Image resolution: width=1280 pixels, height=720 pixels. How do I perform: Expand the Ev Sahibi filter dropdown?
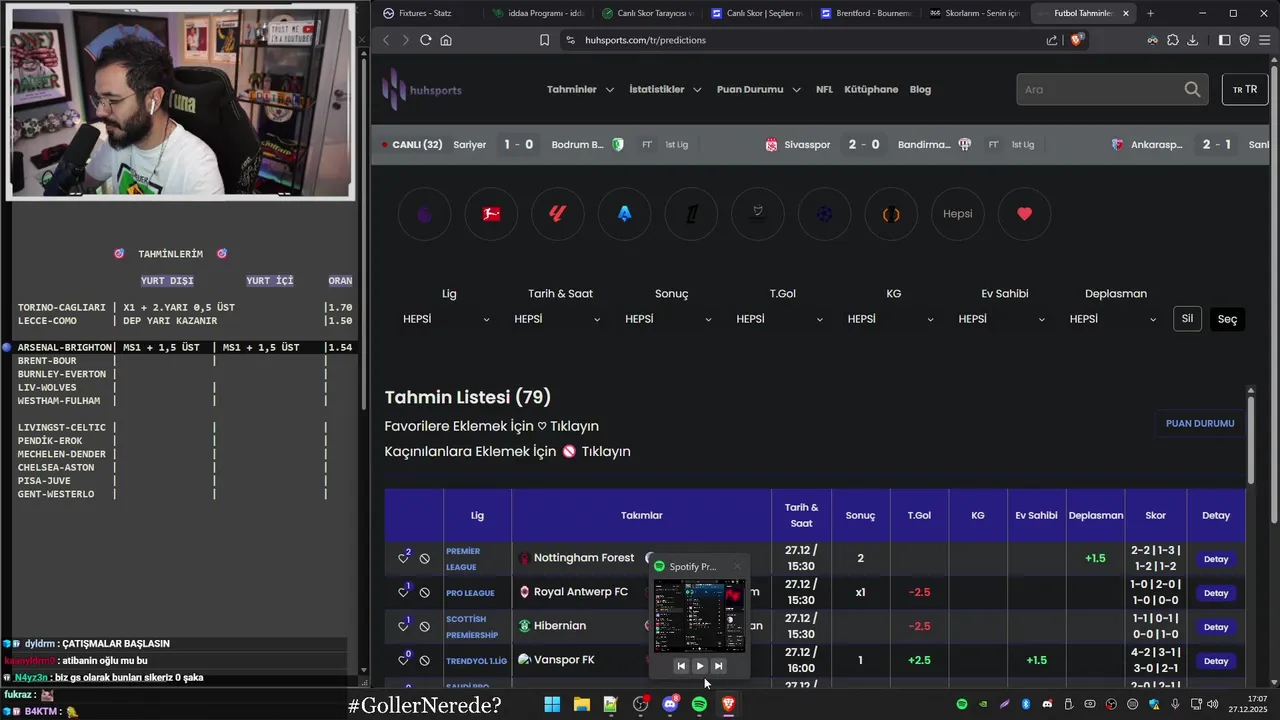[1002, 319]
